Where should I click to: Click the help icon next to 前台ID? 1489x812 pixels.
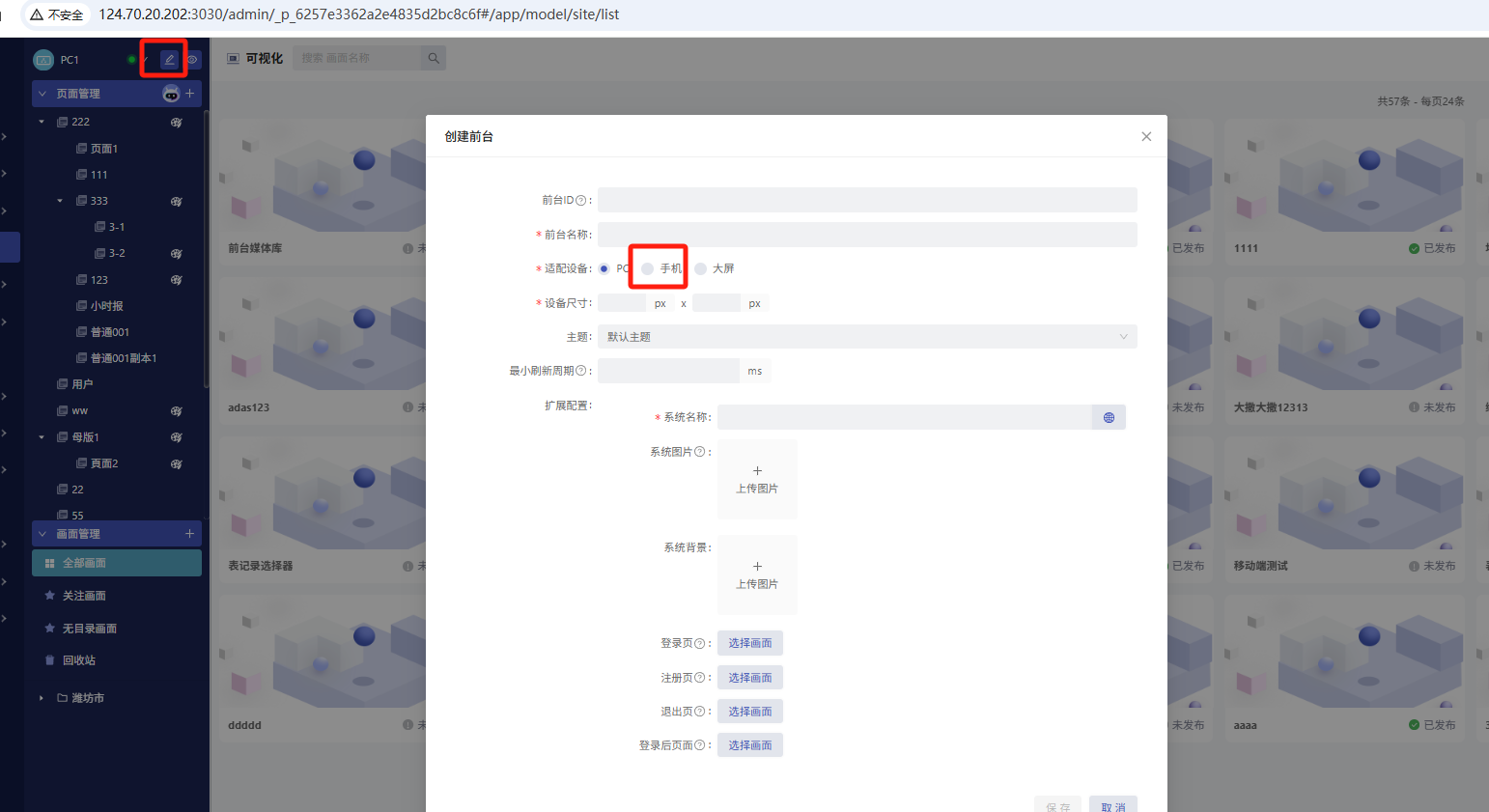[x=580, y=201]
